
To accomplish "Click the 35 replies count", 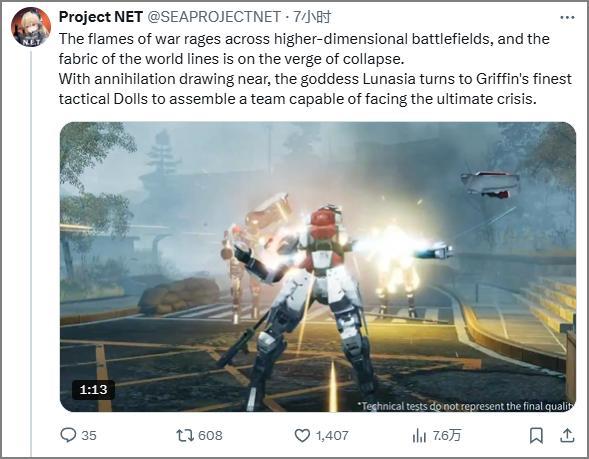I will pyautogui.click(x=89, y=436).
